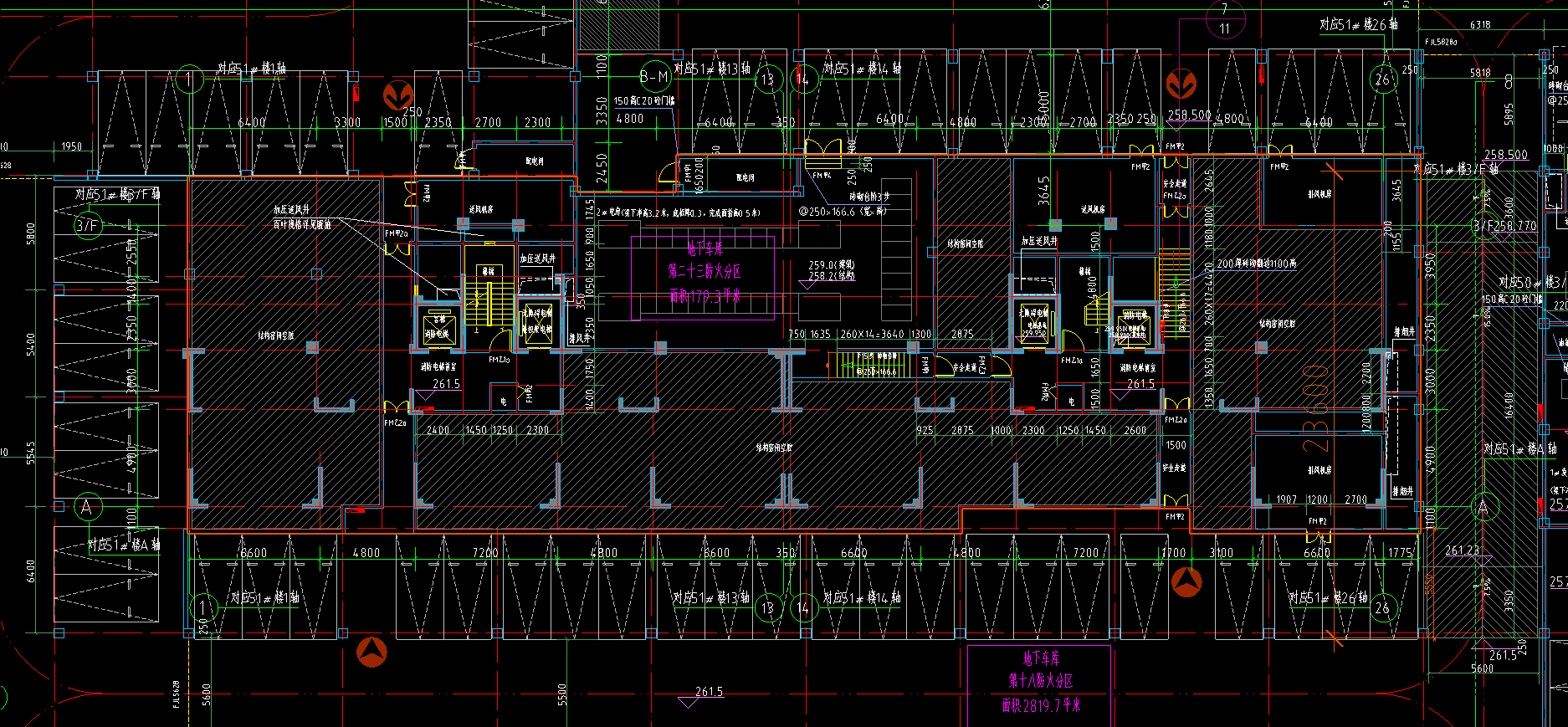
Task: Click the large orange 23600 dimension text
Action: coord(1314,407)
